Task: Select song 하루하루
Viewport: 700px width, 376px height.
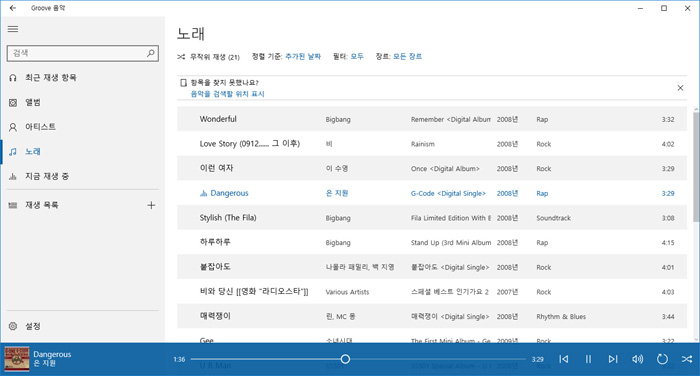Action: pyautogui.click(x=432, y=242)
